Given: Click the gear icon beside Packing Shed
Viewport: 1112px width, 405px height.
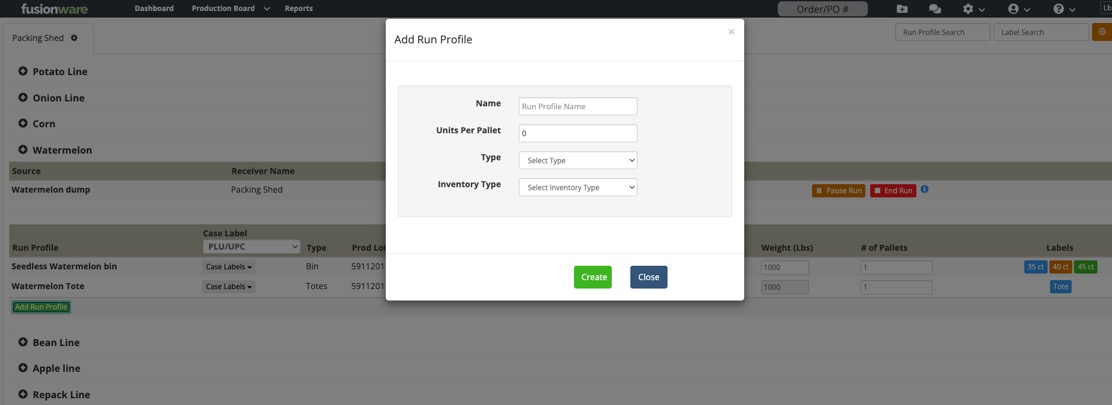Looking at the screenshot, I should [x=74, y=38].
